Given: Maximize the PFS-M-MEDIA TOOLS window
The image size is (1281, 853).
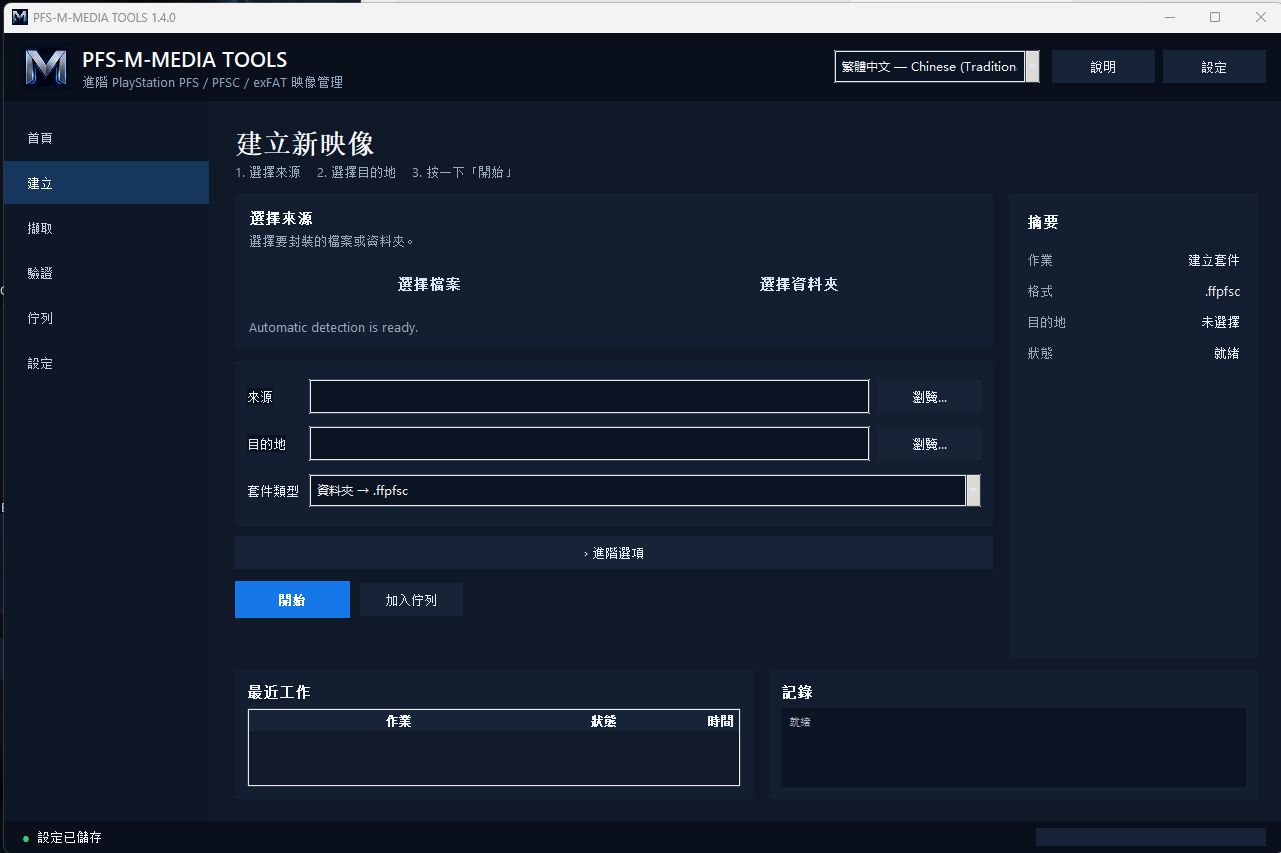Looking at the screenshot, I should (x=1215, y=17).
